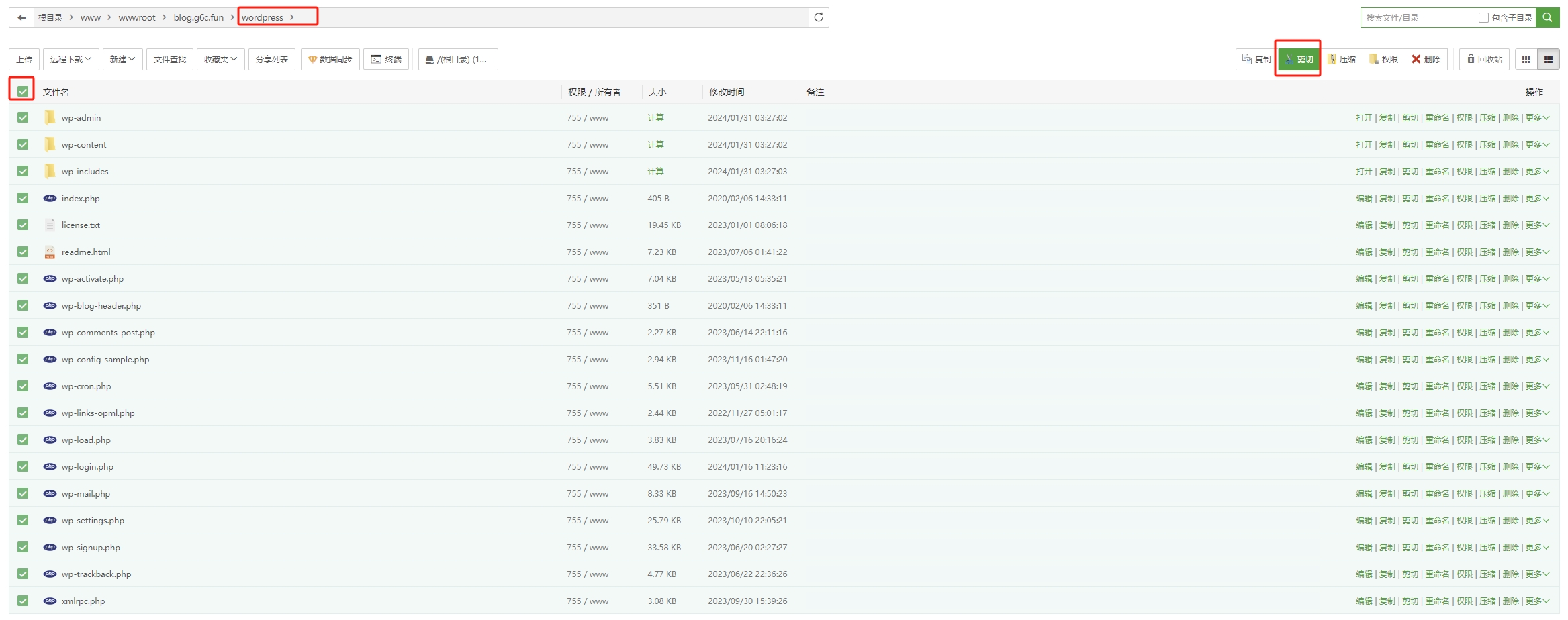The image size is (1568, 620).
Task: Toggle the select-all checkbox in header
Action: point(23,91)
